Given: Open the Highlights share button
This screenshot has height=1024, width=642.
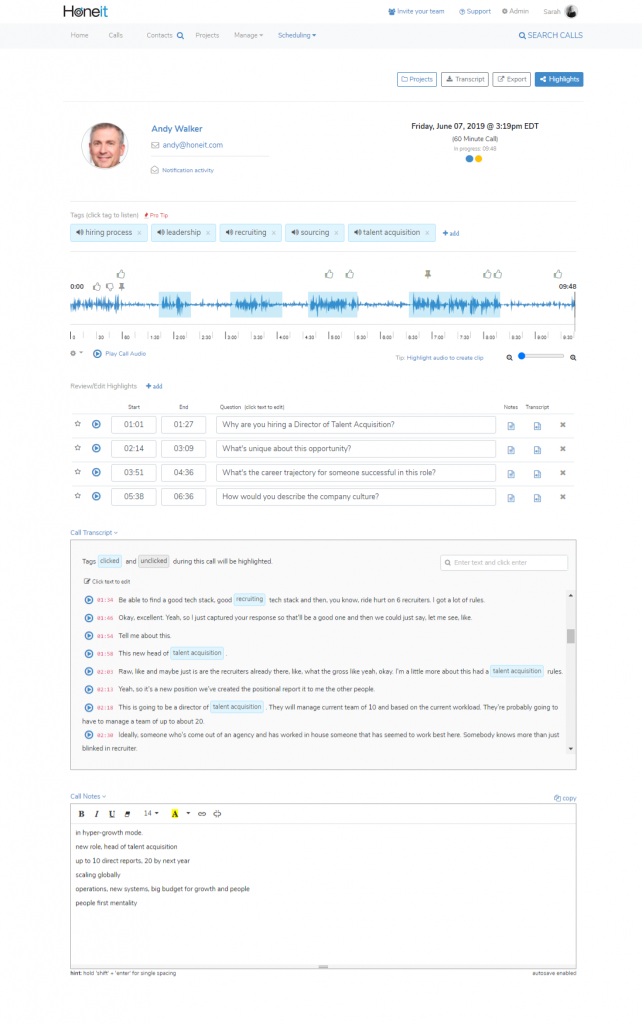Looking at the screenshot, I should click(559, 79).
